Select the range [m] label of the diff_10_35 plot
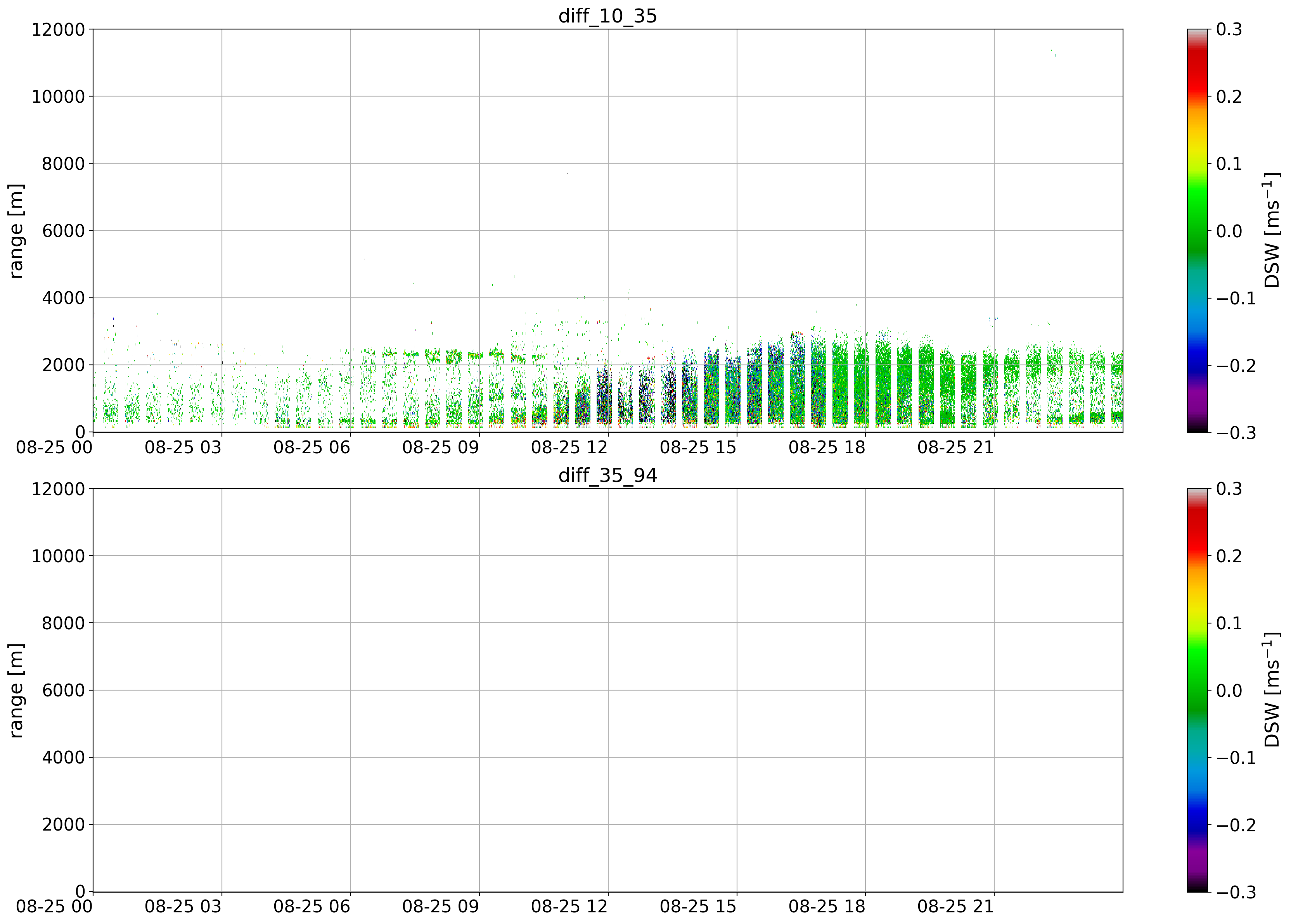This screenshot has width=1291, height=924. [x=17, y=231]
